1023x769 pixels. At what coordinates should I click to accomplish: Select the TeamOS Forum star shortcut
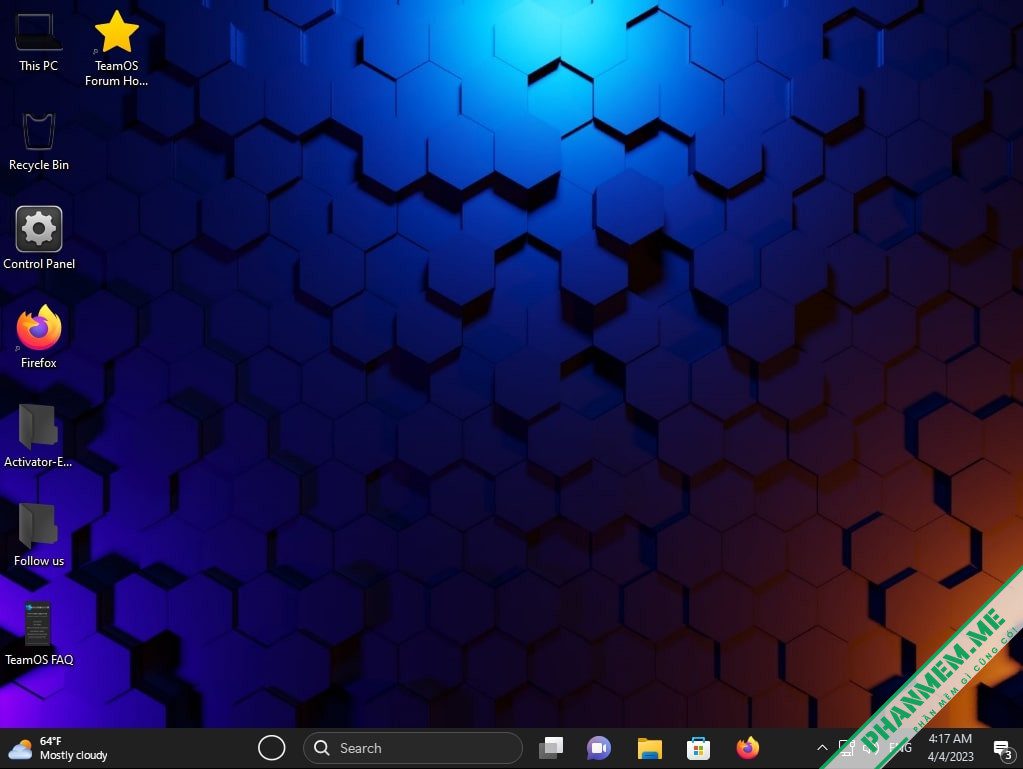tap(116, 49)
